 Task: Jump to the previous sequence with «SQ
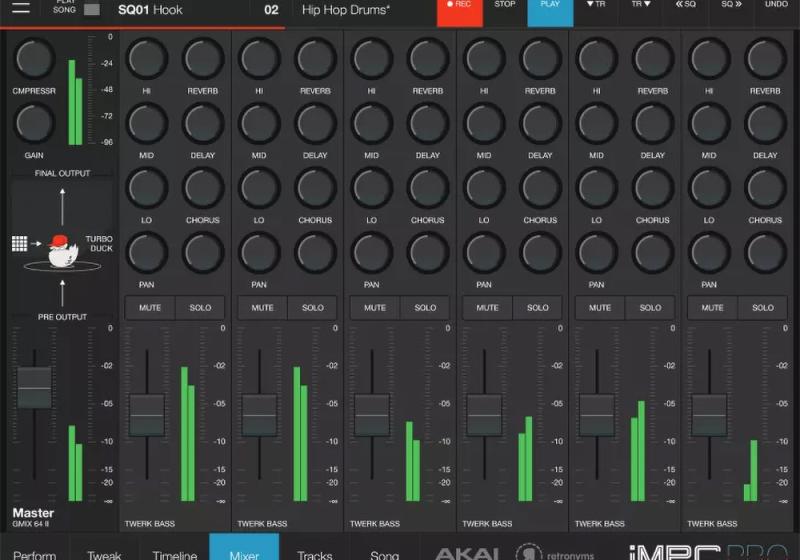[686, 12]
